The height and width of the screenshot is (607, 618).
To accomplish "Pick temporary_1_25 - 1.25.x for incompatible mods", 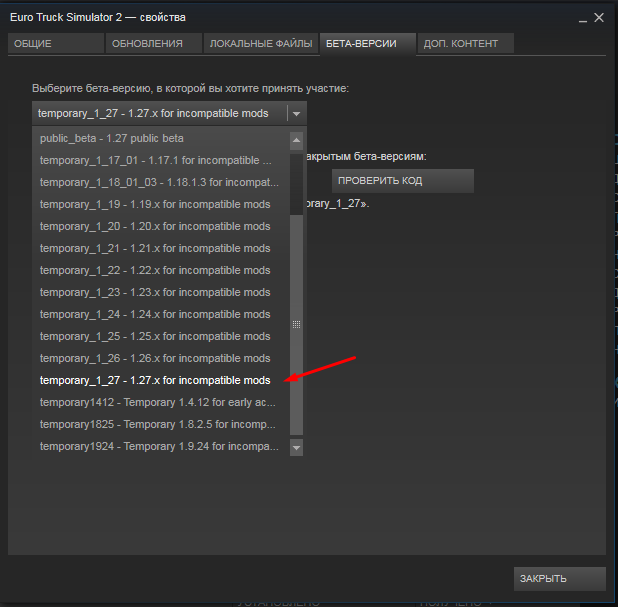I will click(160, 336).
